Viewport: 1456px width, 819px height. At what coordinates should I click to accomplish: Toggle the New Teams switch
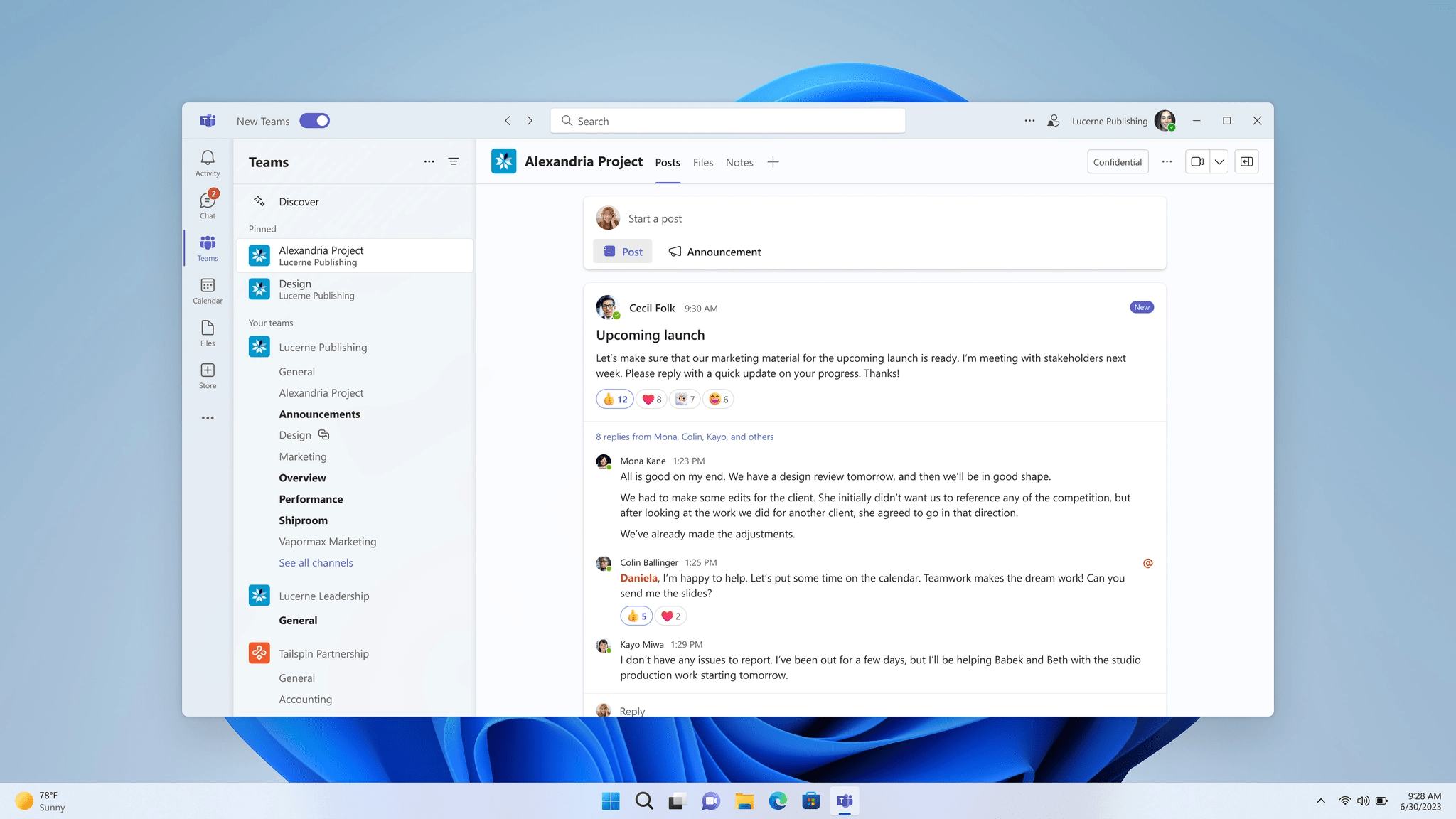pyautogui.click(x=314, y=120)
